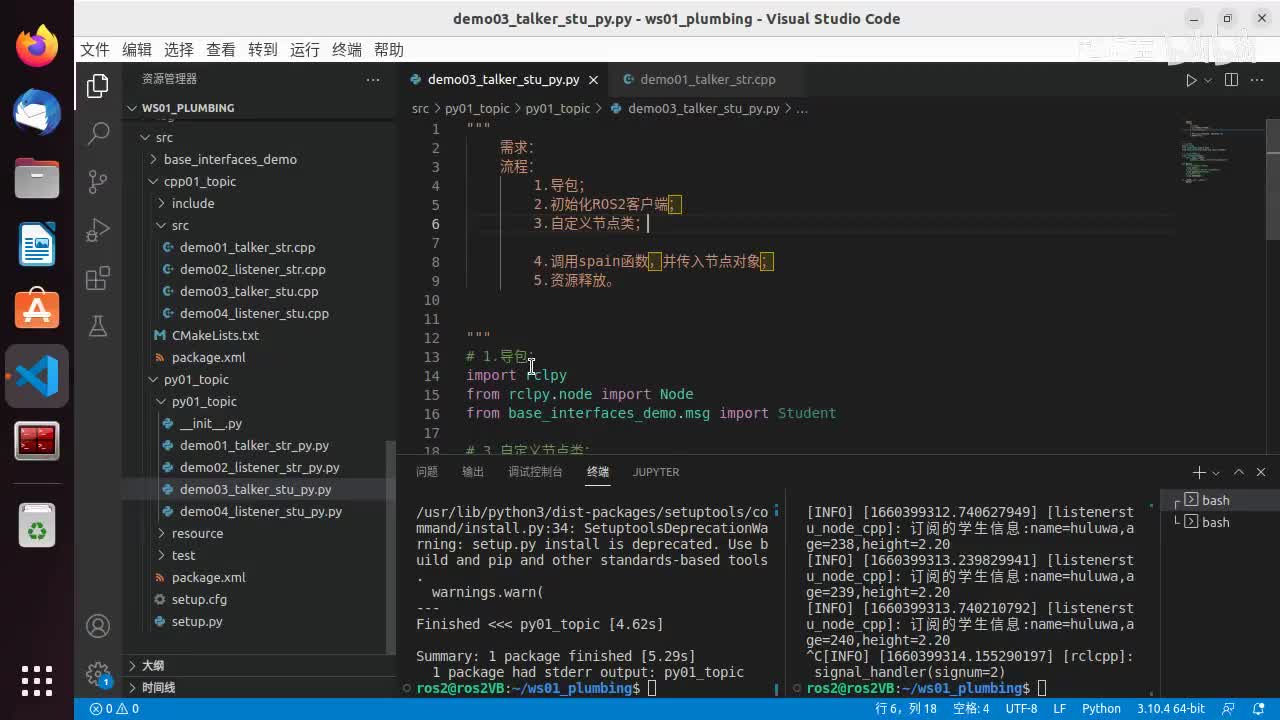Click the editor vertical scrollbar thumb
The image size is (1280, 720).
pyautogui.click(x=1273, y=180)
